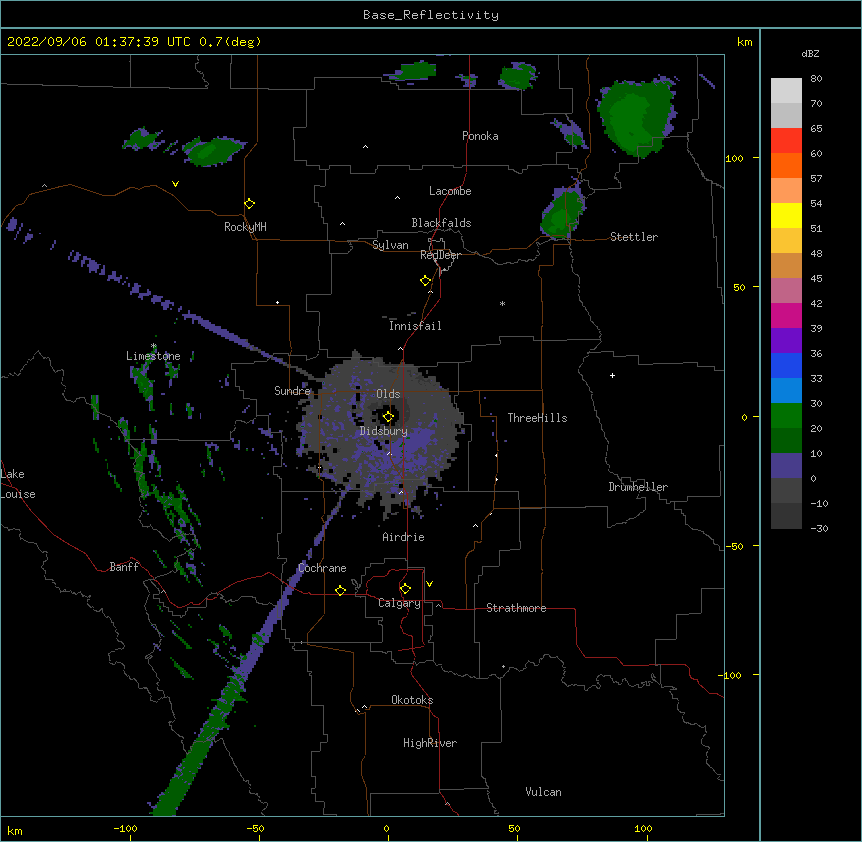Click the white plus marker north of Drumheller
862x842 pixels.
click(x=612, y=375)
